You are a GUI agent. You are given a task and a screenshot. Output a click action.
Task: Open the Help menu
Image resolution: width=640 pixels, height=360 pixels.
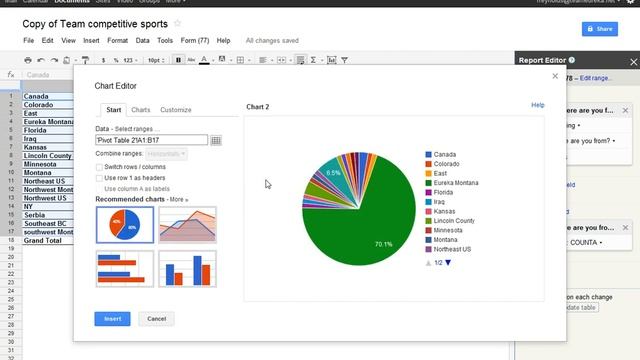223,40
